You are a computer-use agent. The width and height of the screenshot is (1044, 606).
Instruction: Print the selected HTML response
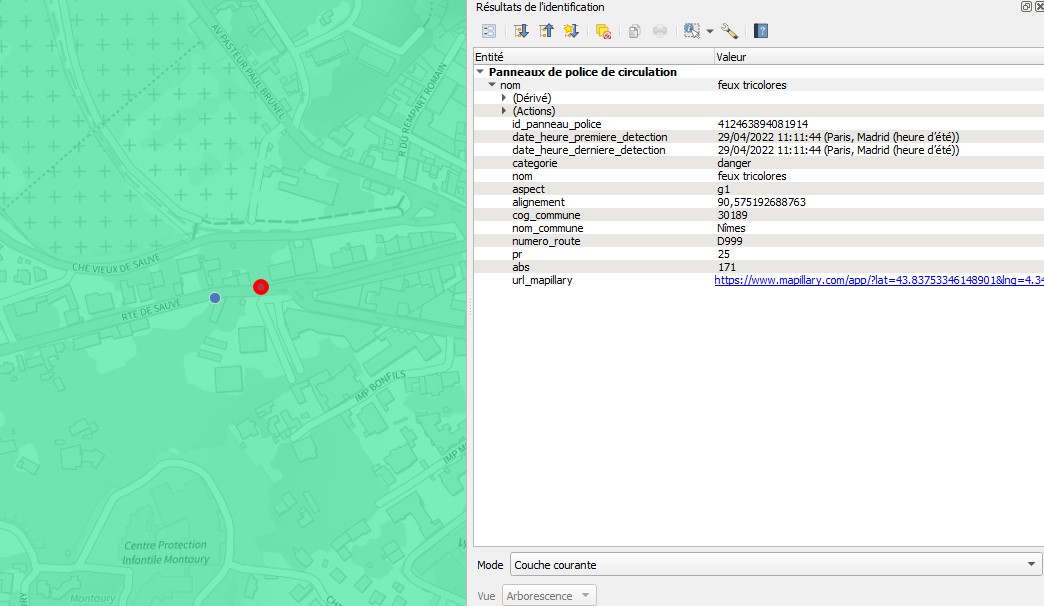660,31
